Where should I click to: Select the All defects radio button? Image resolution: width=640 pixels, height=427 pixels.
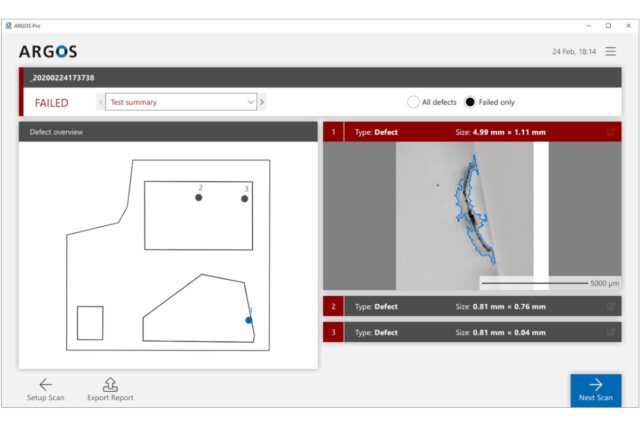click(x=413, y=102)
